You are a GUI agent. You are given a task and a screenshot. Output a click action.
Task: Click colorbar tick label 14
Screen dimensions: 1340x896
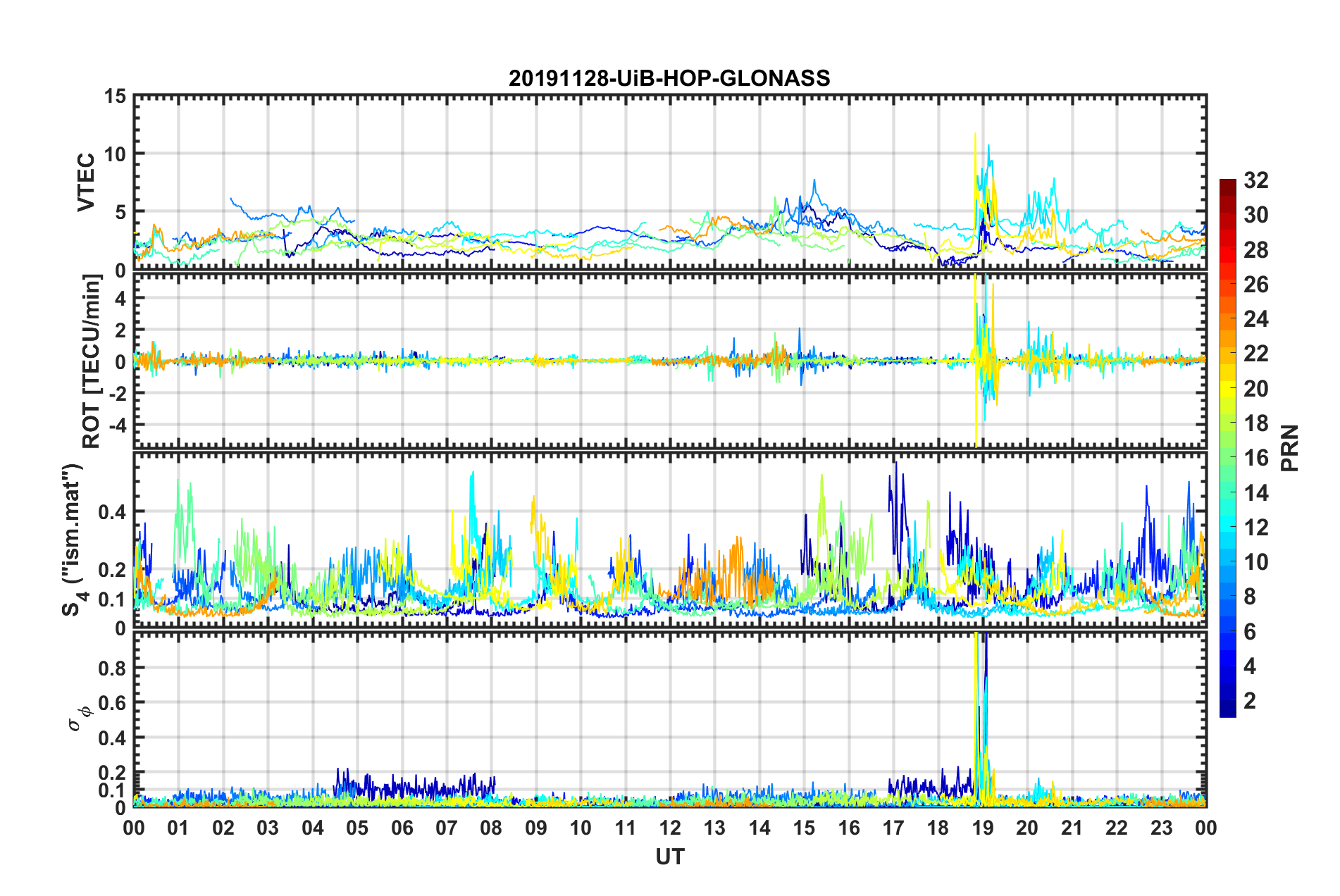(x=1256, y=493)
